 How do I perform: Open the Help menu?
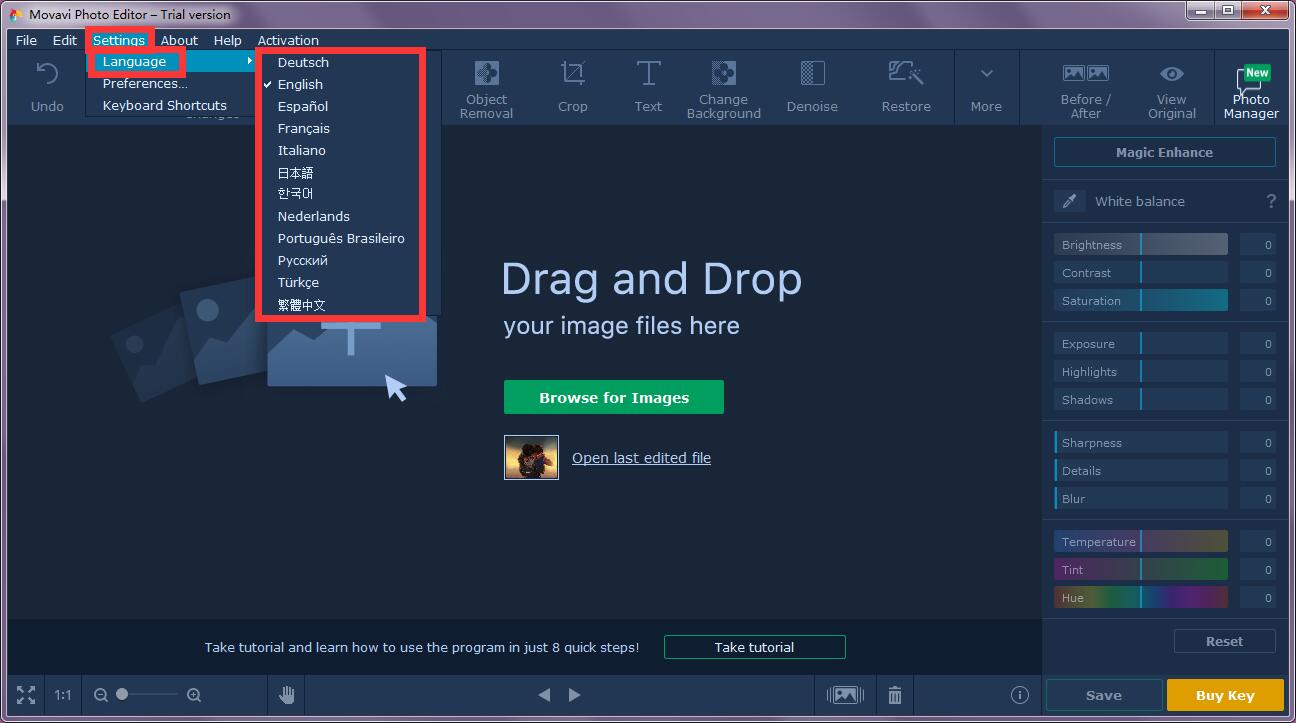click(x=228, y=40)
